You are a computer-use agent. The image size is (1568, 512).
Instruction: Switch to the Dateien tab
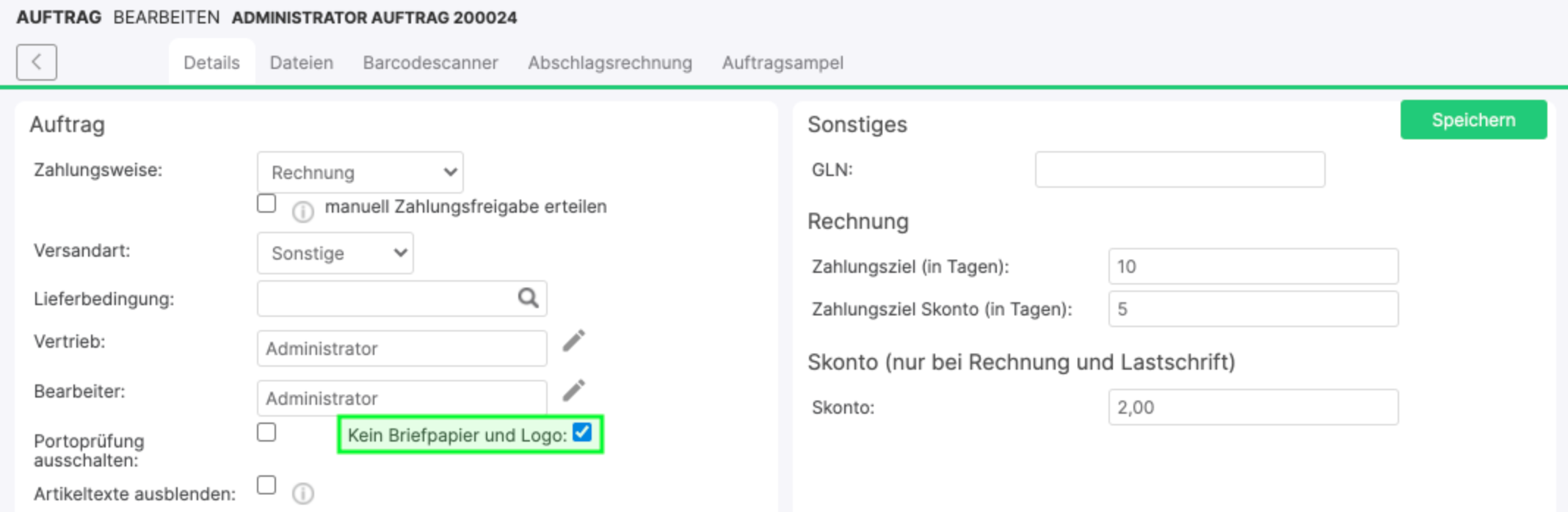[301, 63]
